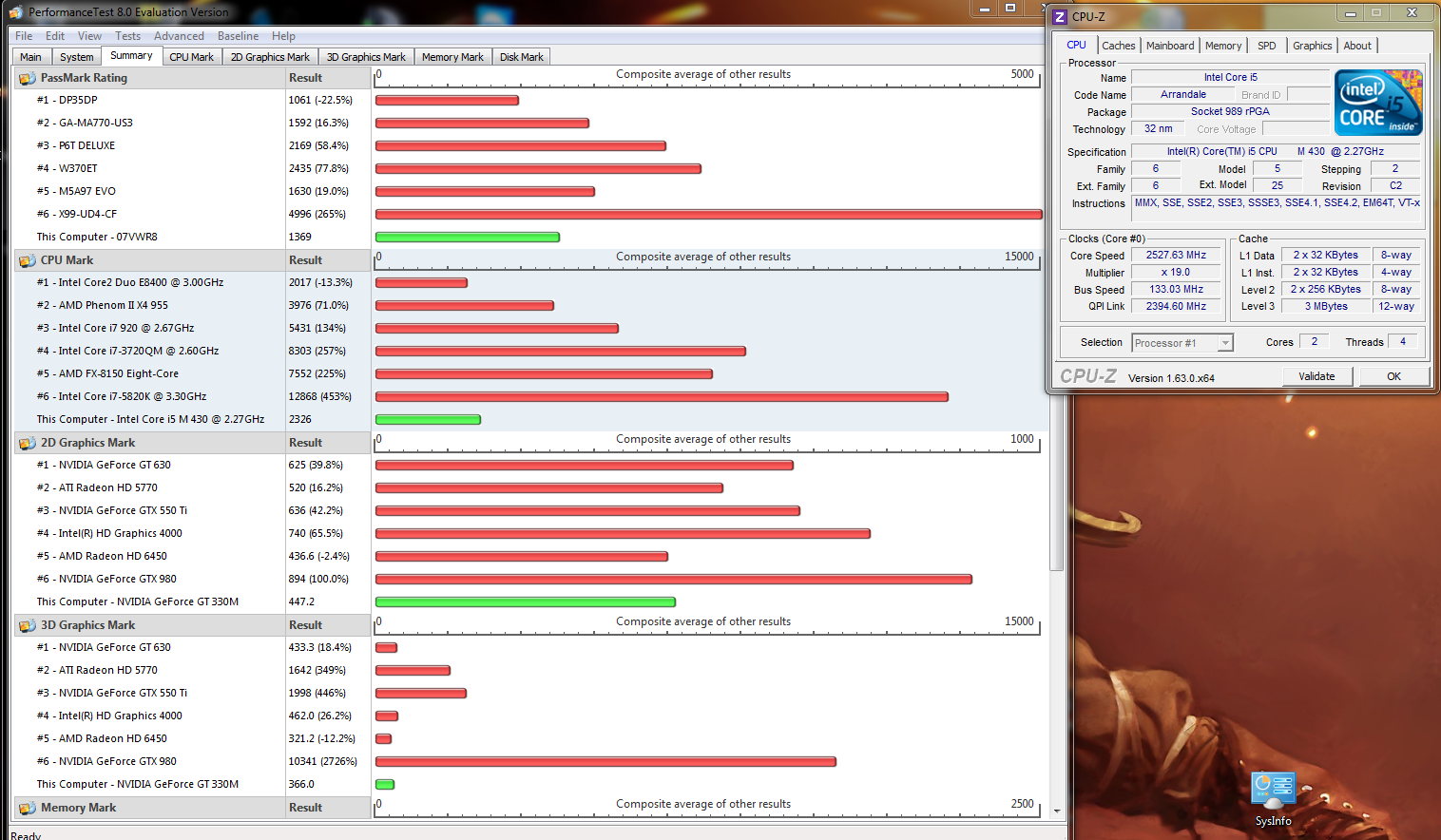Switch to the Main tab
Viewport: 1441px width, 840px height.
pos(31,57)
